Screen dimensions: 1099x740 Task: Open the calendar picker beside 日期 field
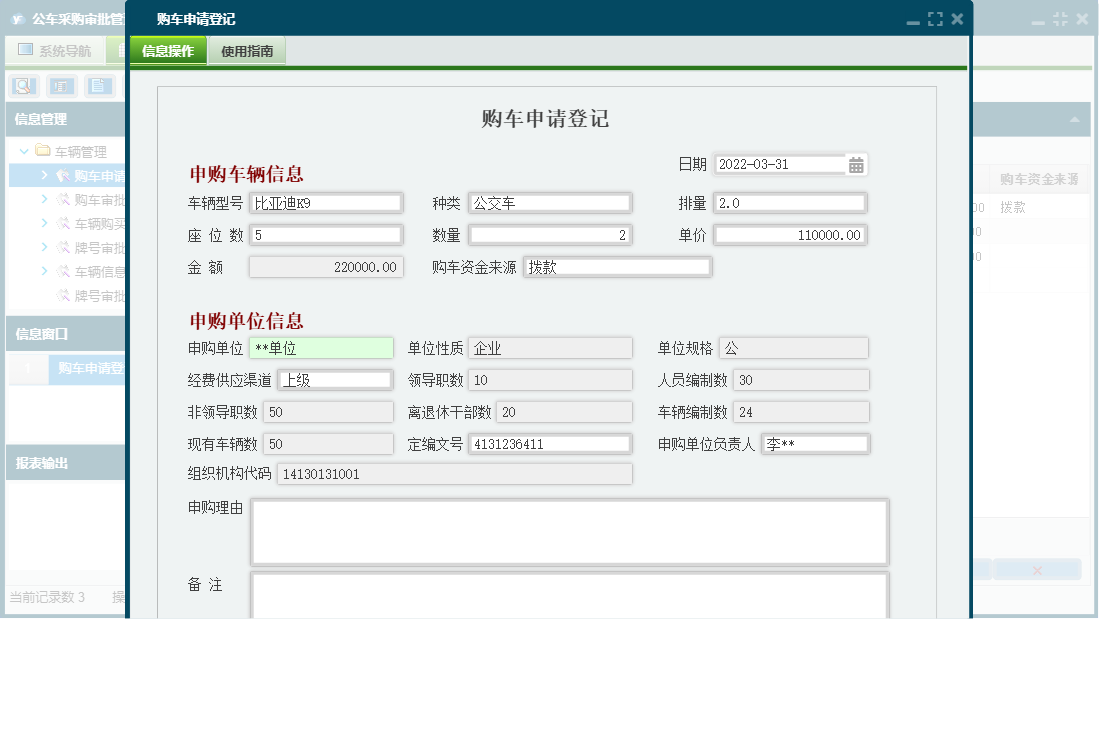point(857,165)
